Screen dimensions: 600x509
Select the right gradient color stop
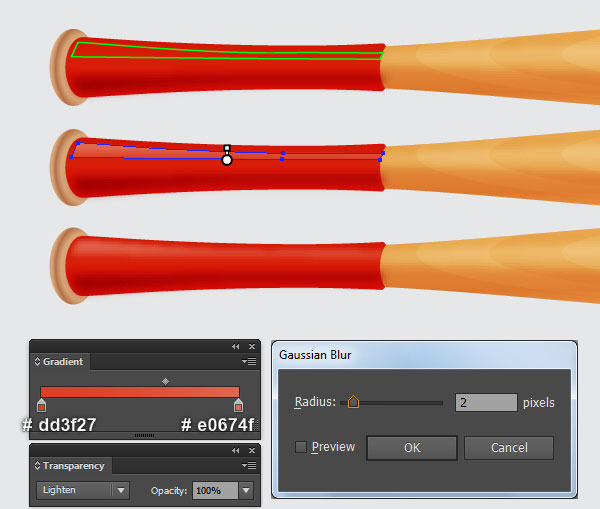[238, 405]
